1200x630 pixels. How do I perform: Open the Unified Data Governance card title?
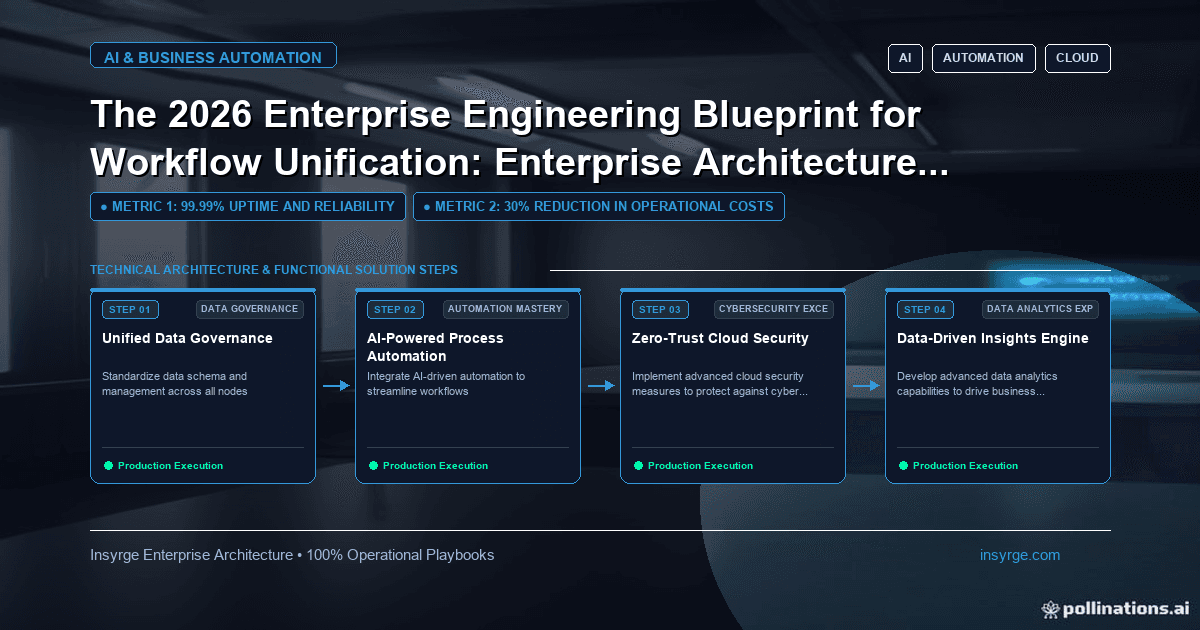[187, 338]
